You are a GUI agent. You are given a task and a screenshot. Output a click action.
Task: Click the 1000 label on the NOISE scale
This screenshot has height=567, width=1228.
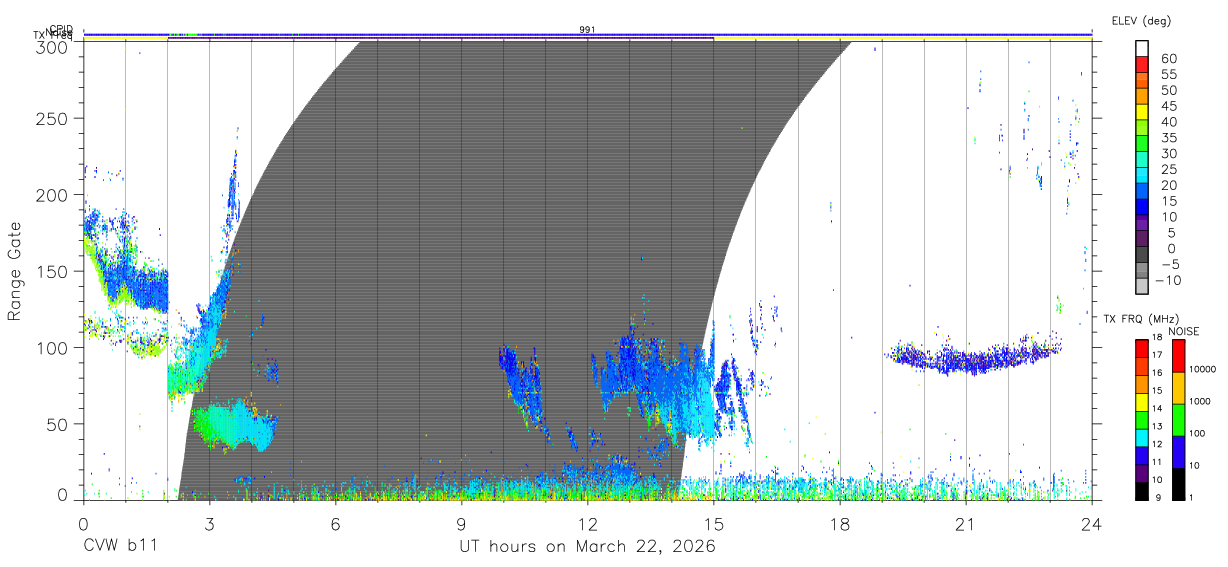click(x=1201, y=401)
